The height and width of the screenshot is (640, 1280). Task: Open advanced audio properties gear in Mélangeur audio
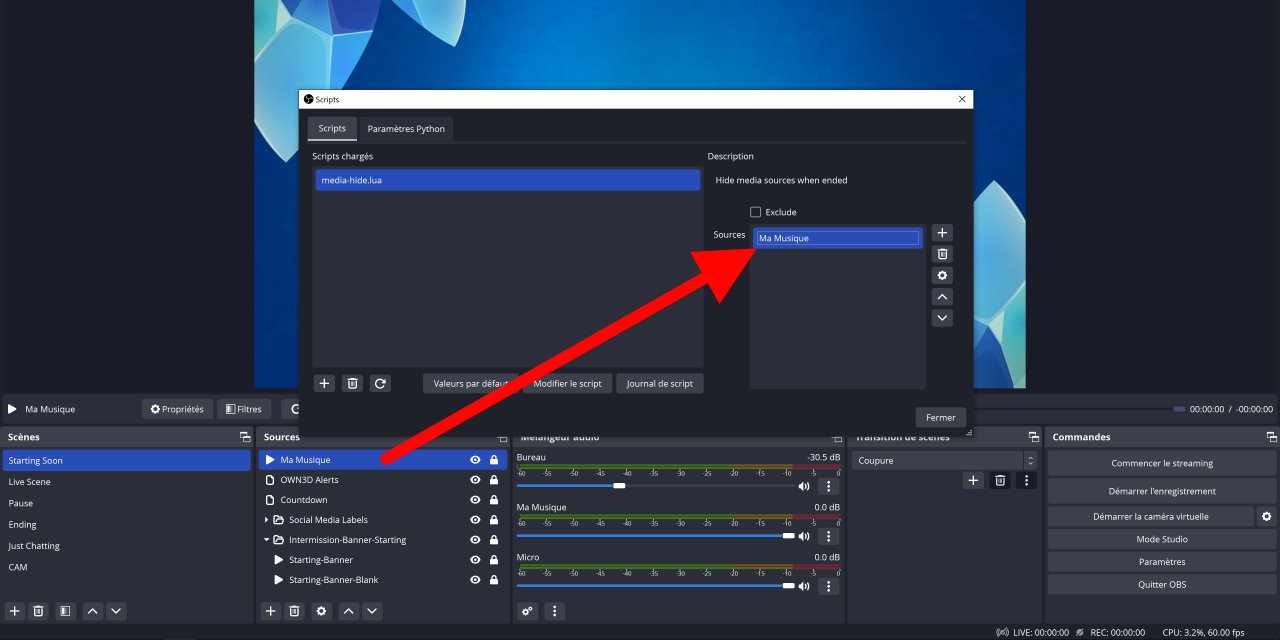pos(528,610)
